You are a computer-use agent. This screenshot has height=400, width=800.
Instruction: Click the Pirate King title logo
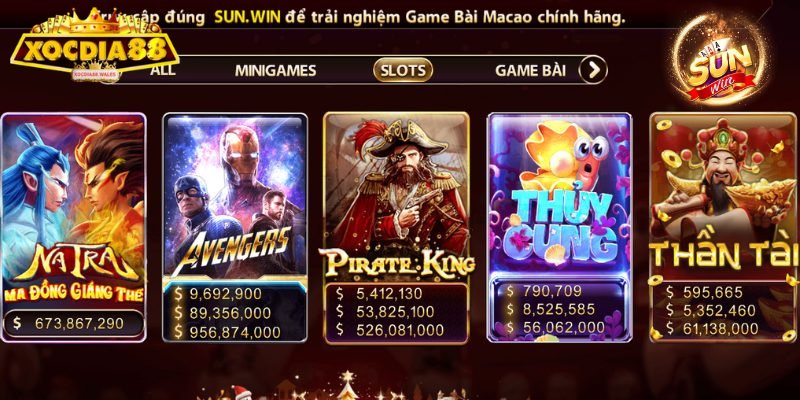point(396,263)
